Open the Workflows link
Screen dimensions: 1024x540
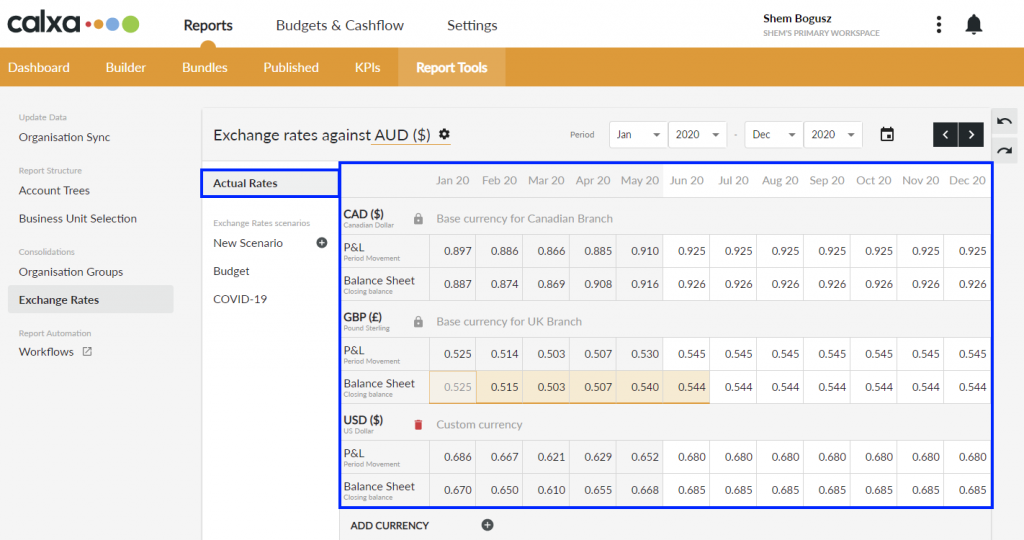(46, 351)
